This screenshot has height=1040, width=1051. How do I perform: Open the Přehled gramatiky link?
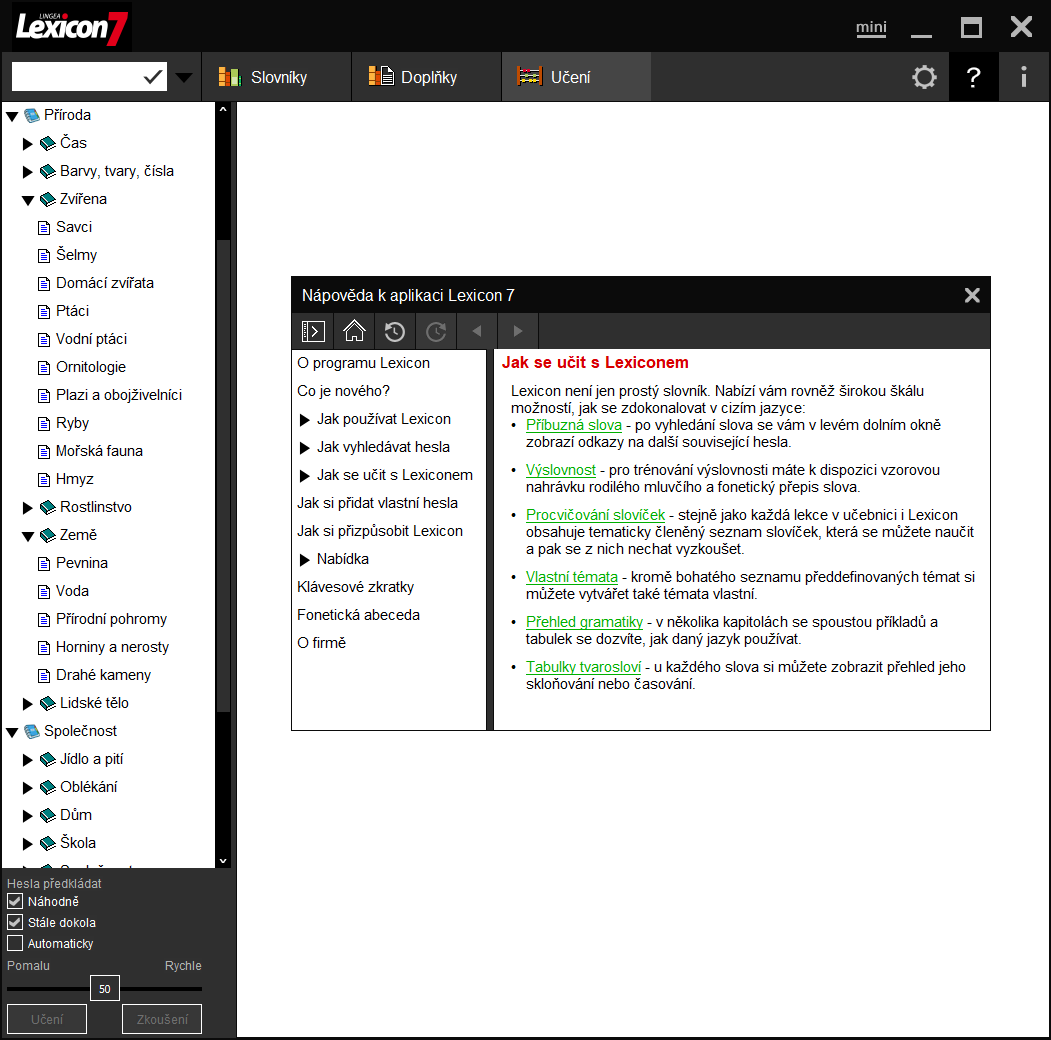[x=584, y=622]
